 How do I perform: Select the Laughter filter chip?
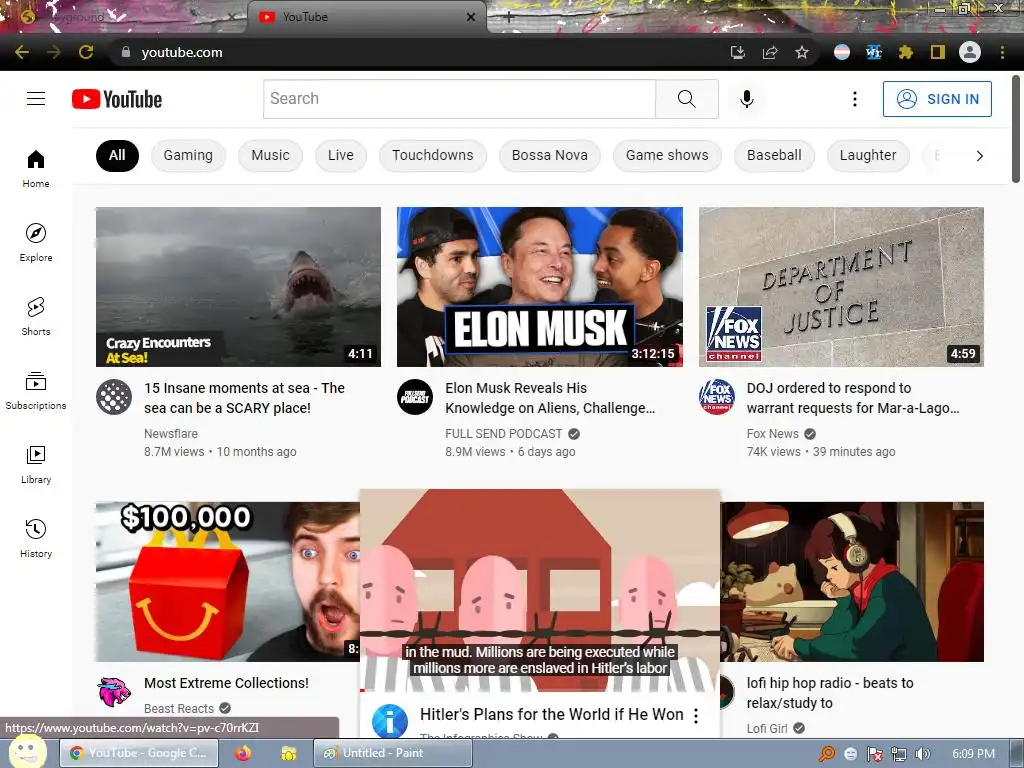[x=868, y=155]
